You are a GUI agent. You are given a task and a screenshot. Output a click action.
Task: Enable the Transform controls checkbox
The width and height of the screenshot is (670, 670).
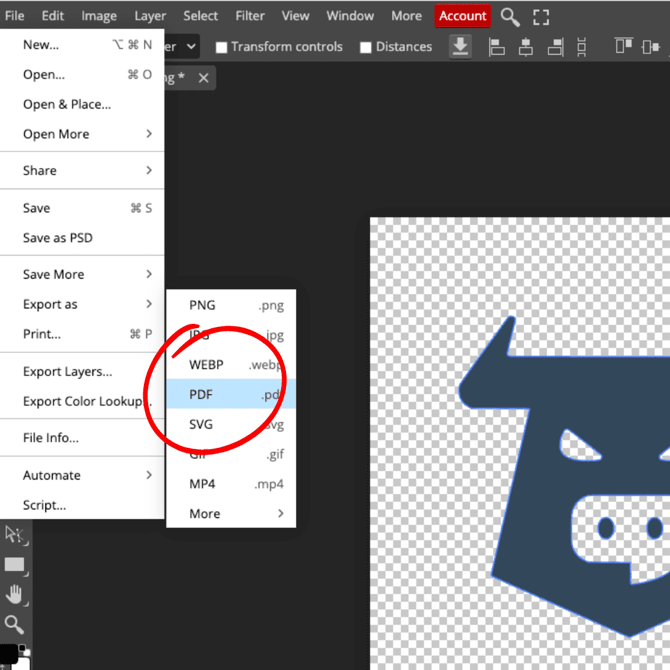[x=222, y=47]
